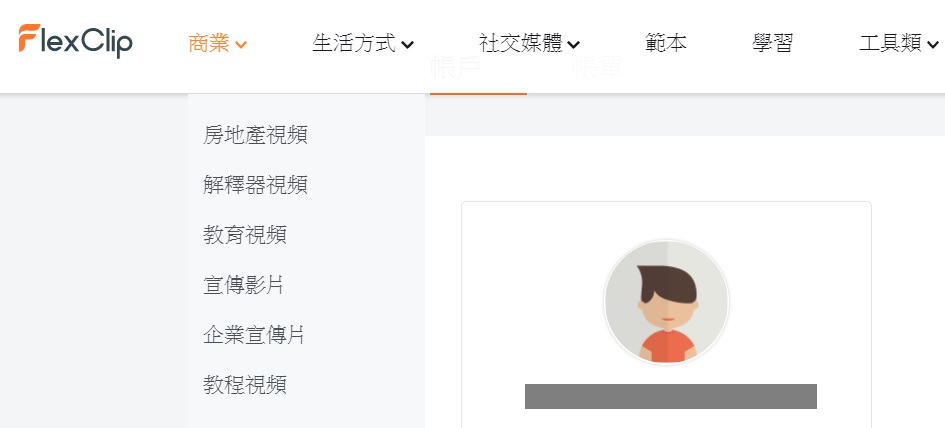Click the 生活方式 menu label
Viewport: 945px width, 428px height.
(354, 43)
